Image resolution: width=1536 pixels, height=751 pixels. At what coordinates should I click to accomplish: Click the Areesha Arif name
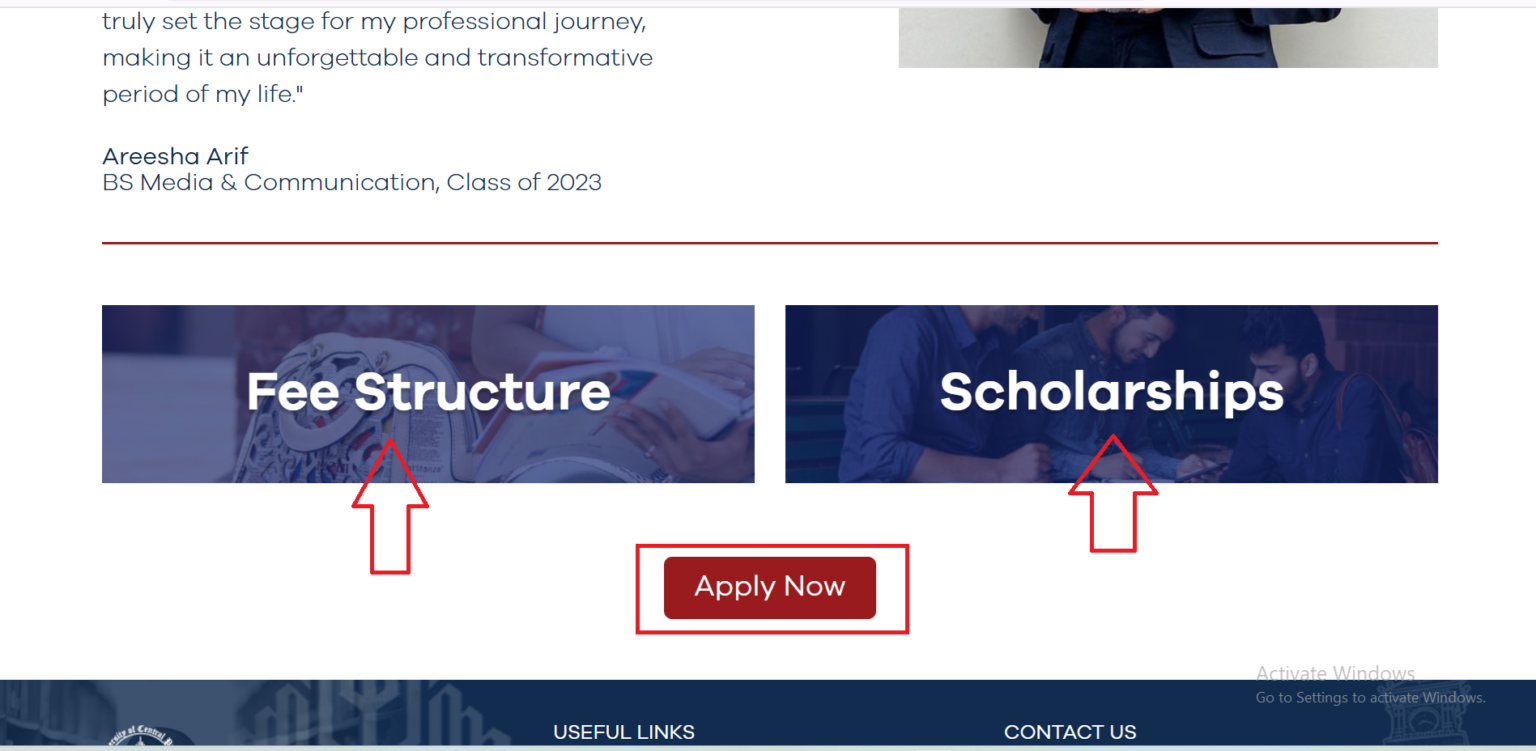[x=175, y=156]
